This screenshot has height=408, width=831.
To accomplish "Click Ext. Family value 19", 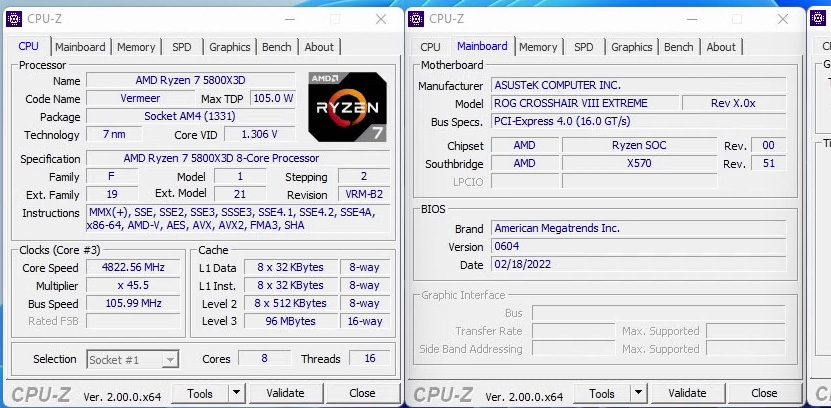I will point(112,194).
